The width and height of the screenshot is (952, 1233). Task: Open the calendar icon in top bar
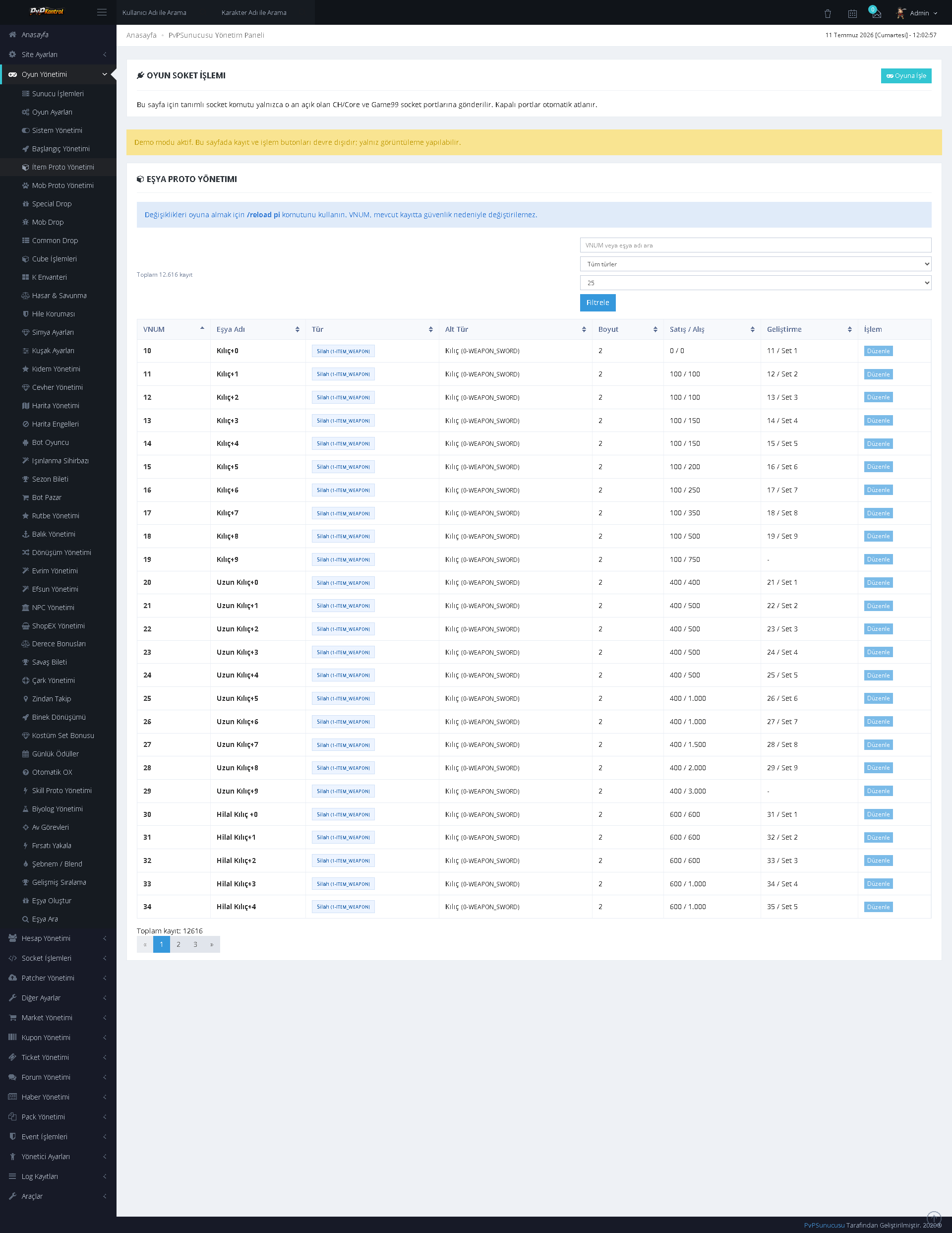coord(852,13)
